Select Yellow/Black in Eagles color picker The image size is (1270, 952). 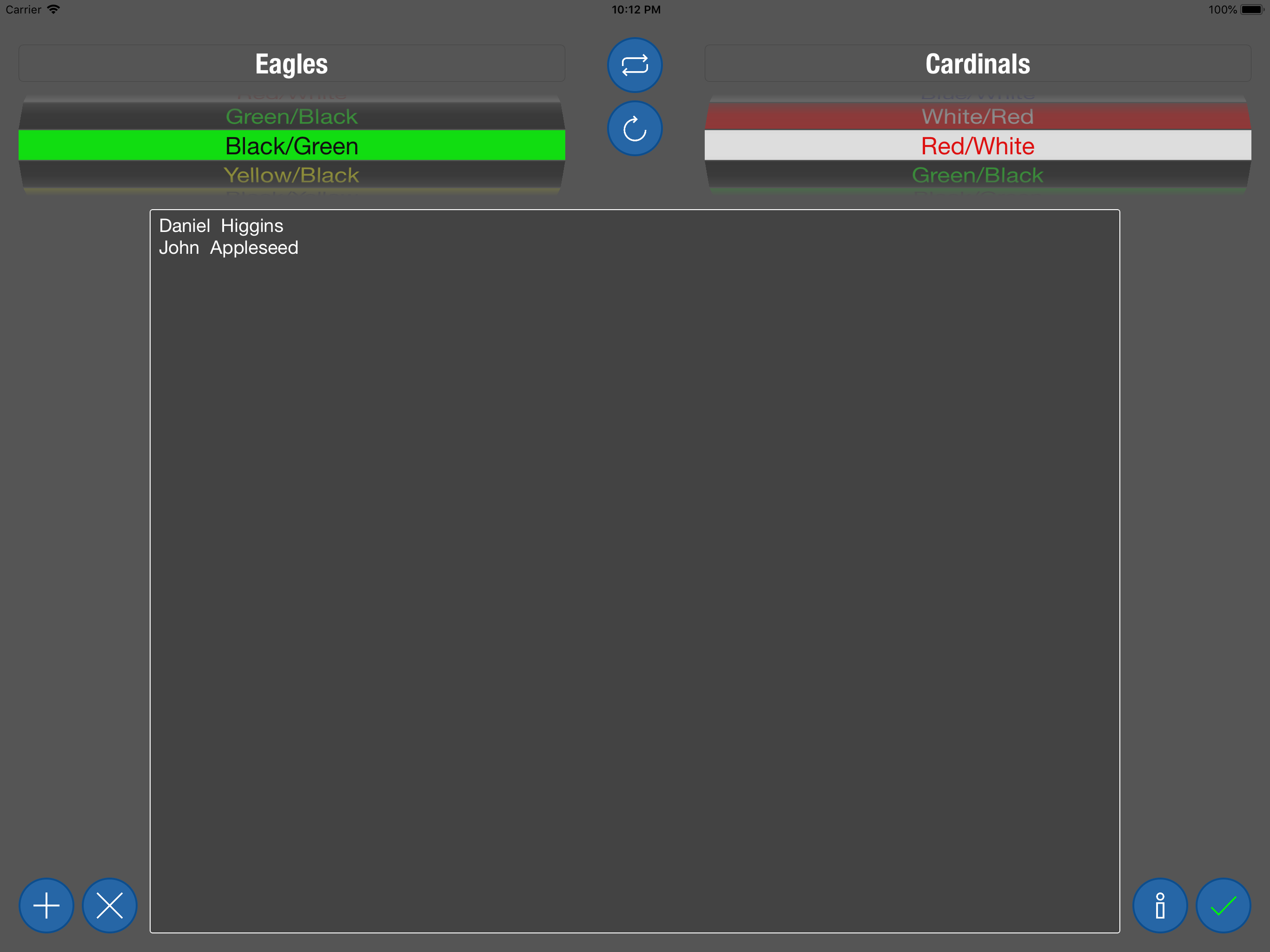[291, 175]
